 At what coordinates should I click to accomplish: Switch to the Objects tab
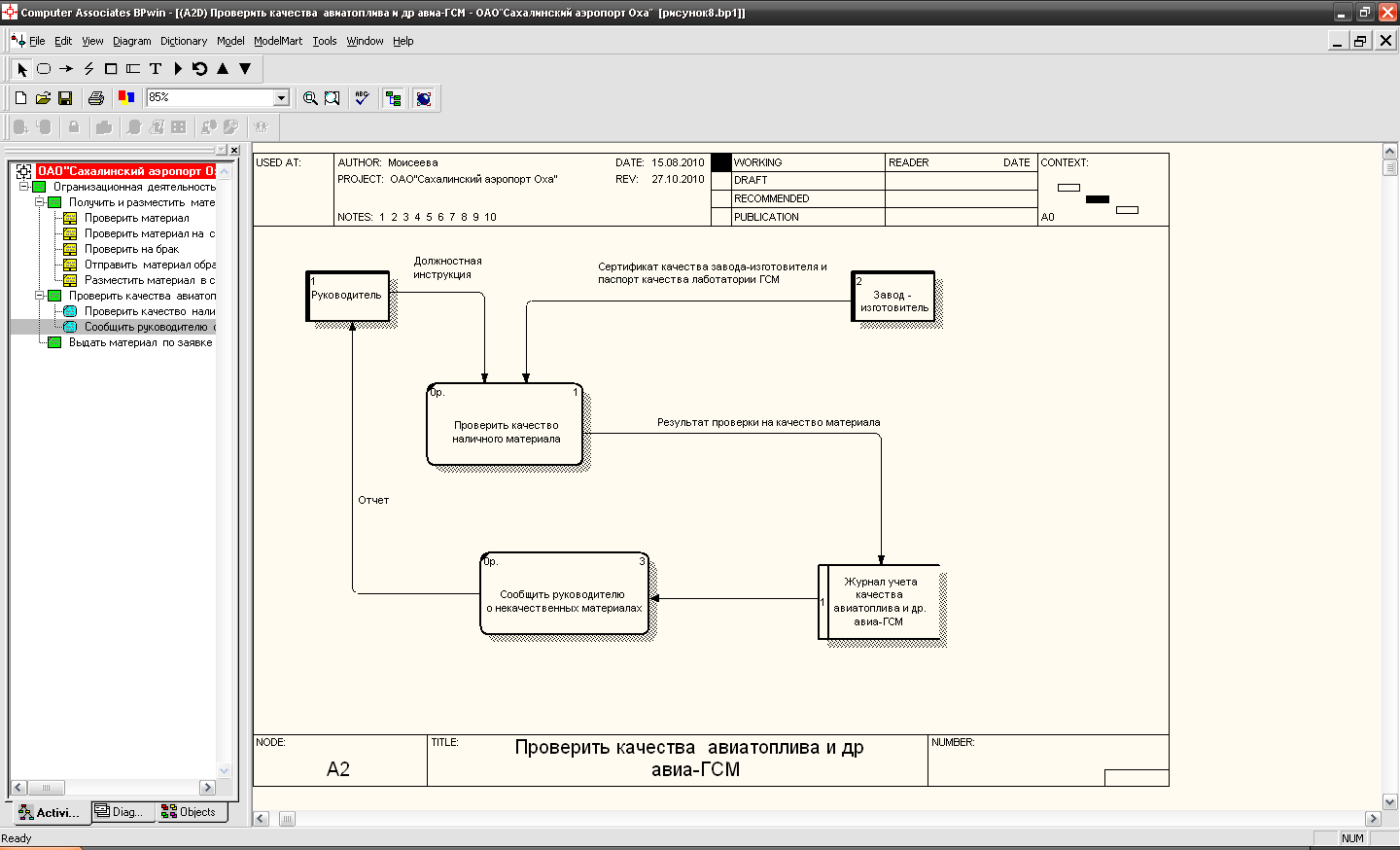190,812
